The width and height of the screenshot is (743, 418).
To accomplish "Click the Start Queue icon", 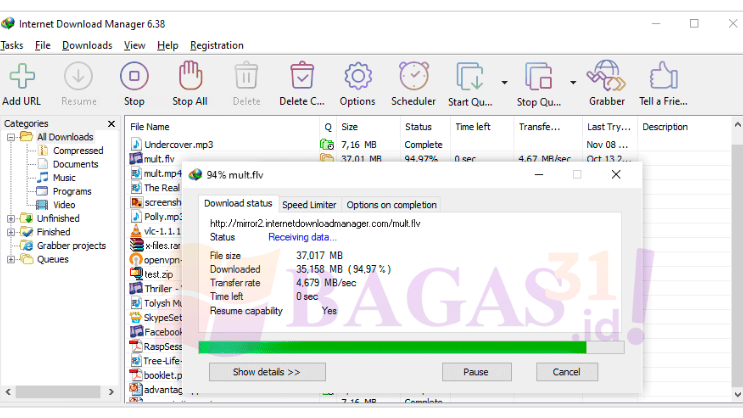I will 469,78.
